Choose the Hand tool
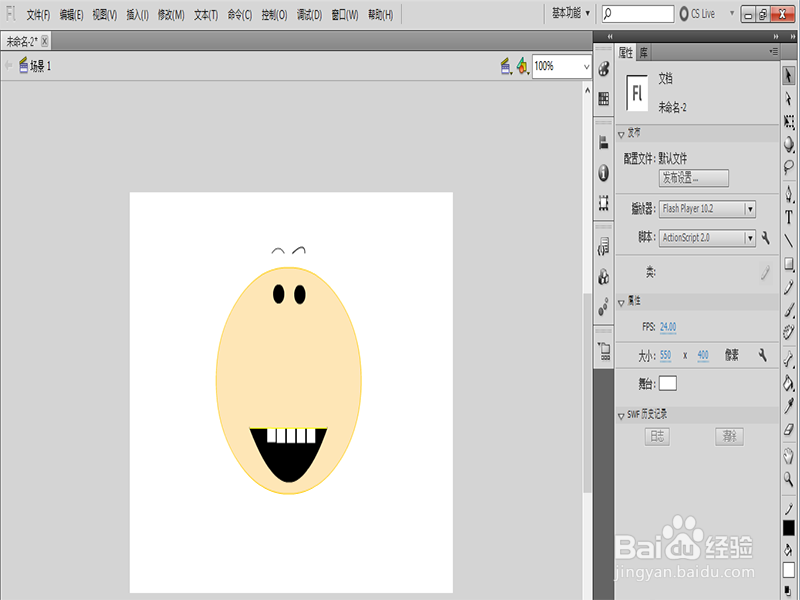Image resolution: width=800 pixels, height=600 pixels. (789, 455)
